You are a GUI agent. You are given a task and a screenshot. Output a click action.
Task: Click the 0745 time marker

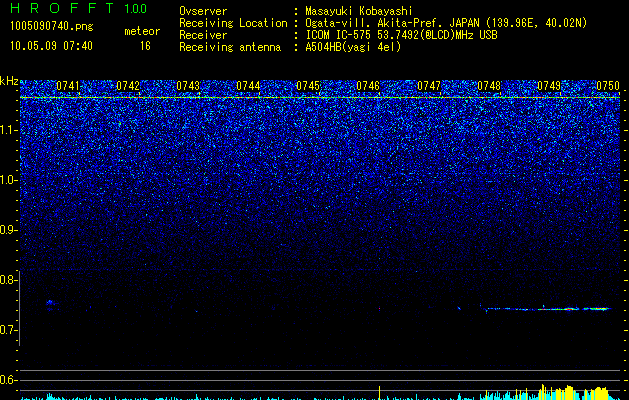308,86
